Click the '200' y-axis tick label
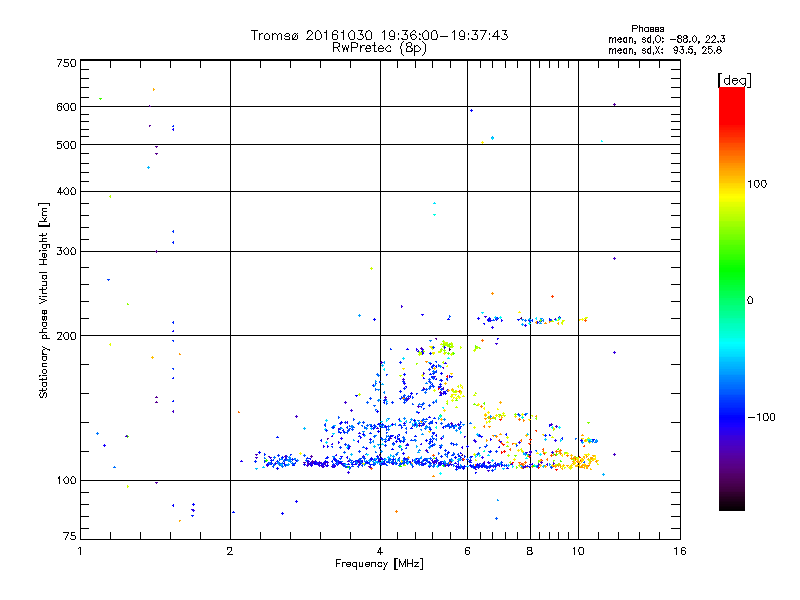The width and height of the screenshot is (800, 600). [x=66, y=336]
